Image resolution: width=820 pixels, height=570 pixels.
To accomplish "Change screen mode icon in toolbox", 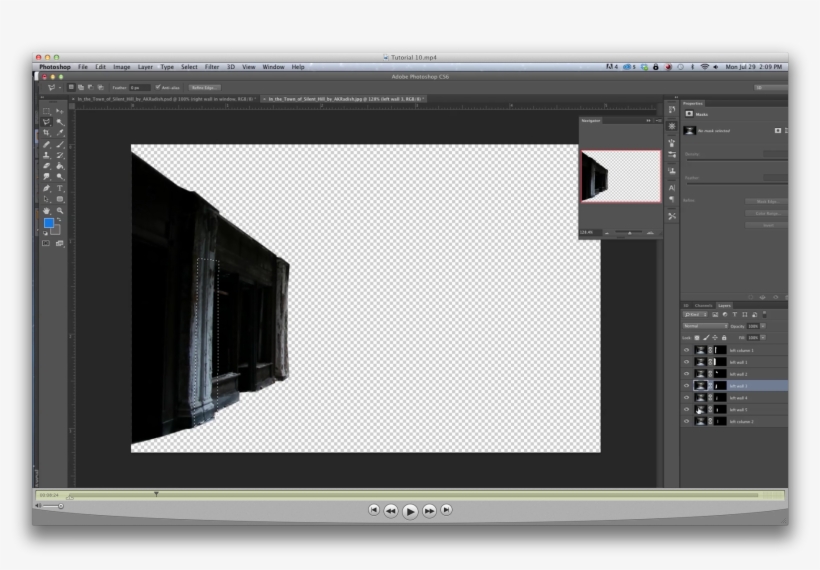I will coord(60,243).
